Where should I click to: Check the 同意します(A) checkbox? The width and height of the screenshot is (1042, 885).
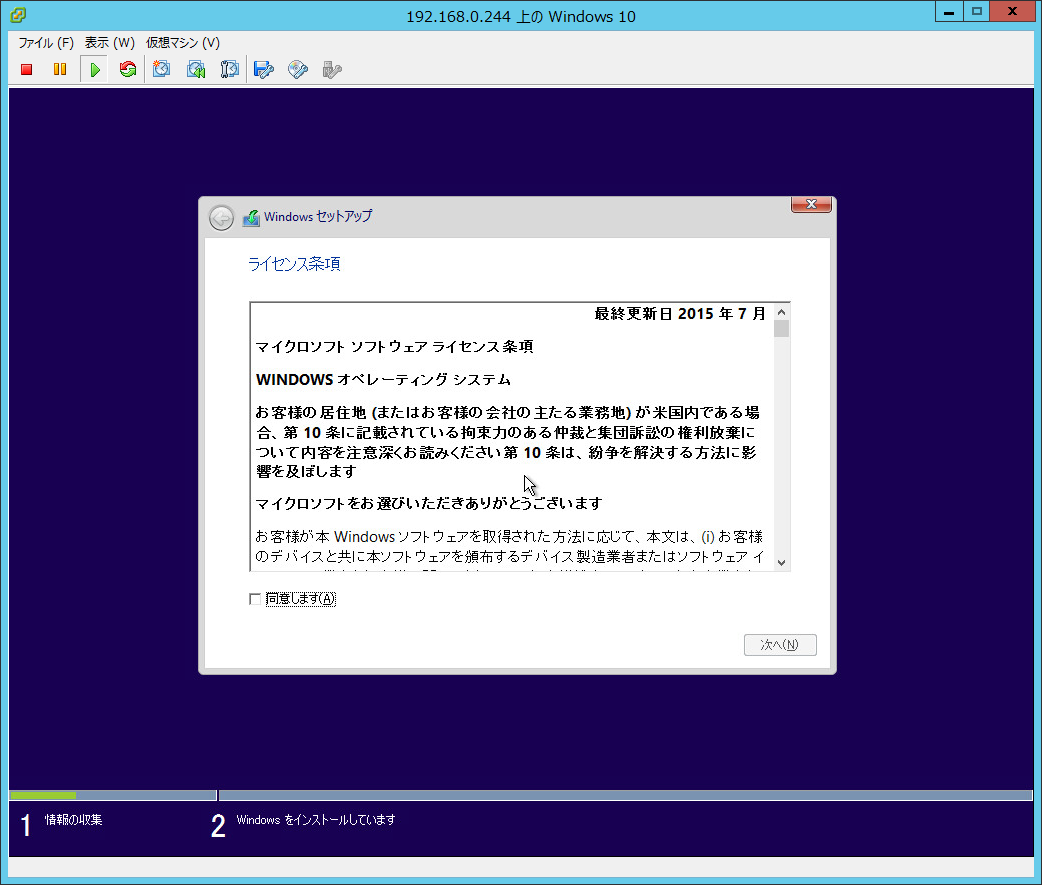click(x=255, y=599)
